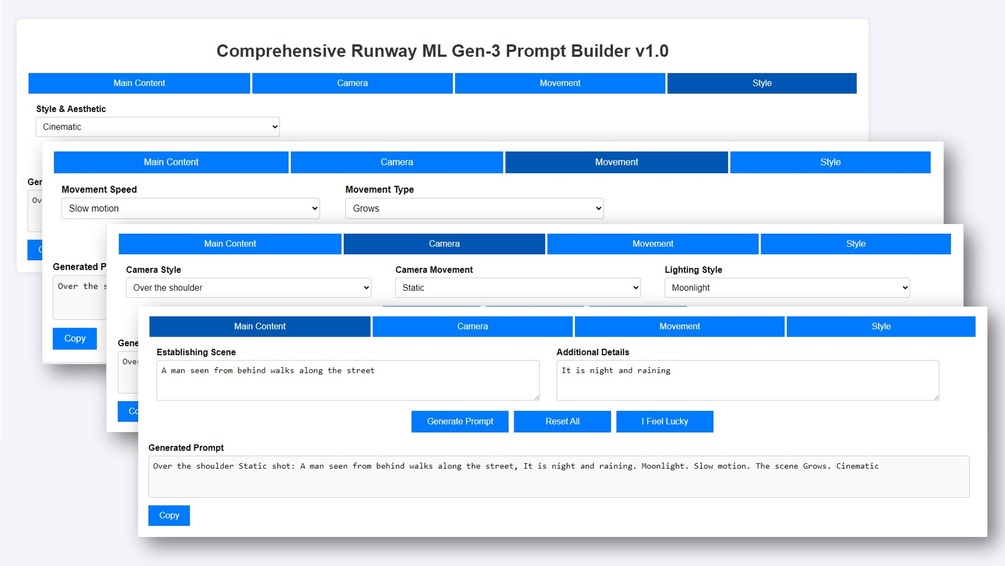Click the Style & Aesthetic label

click(71, 109)
